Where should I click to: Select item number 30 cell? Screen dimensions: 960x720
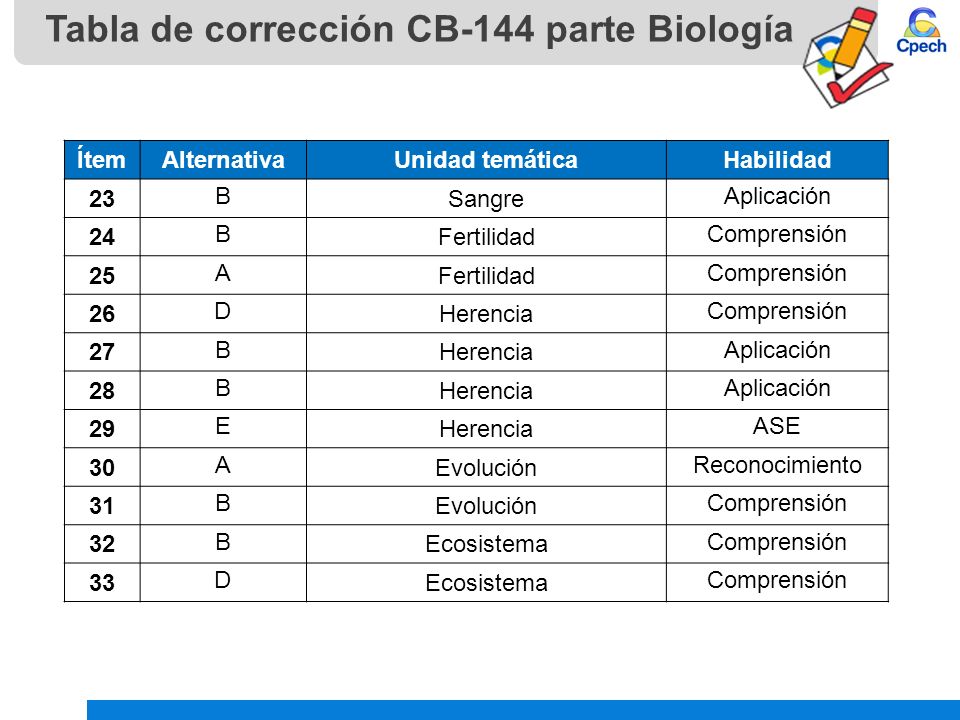[102, 467]
